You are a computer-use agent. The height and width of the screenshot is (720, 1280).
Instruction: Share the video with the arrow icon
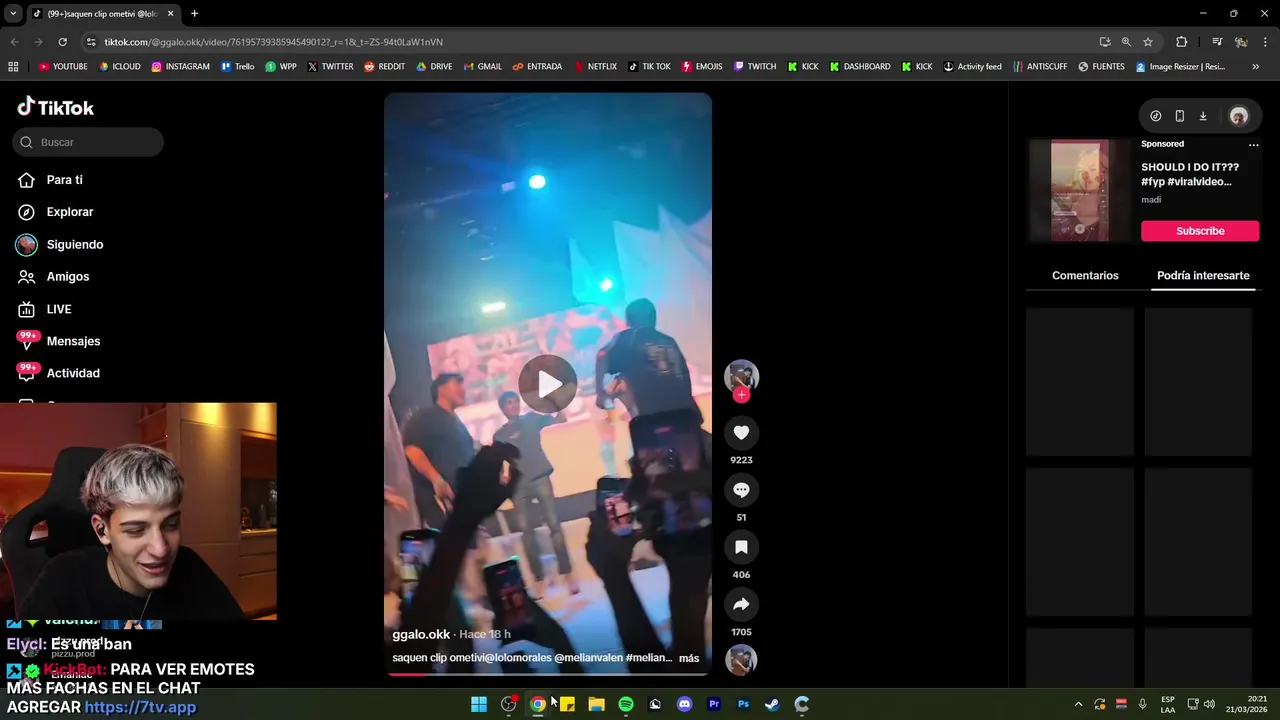(x=741, y=604)
